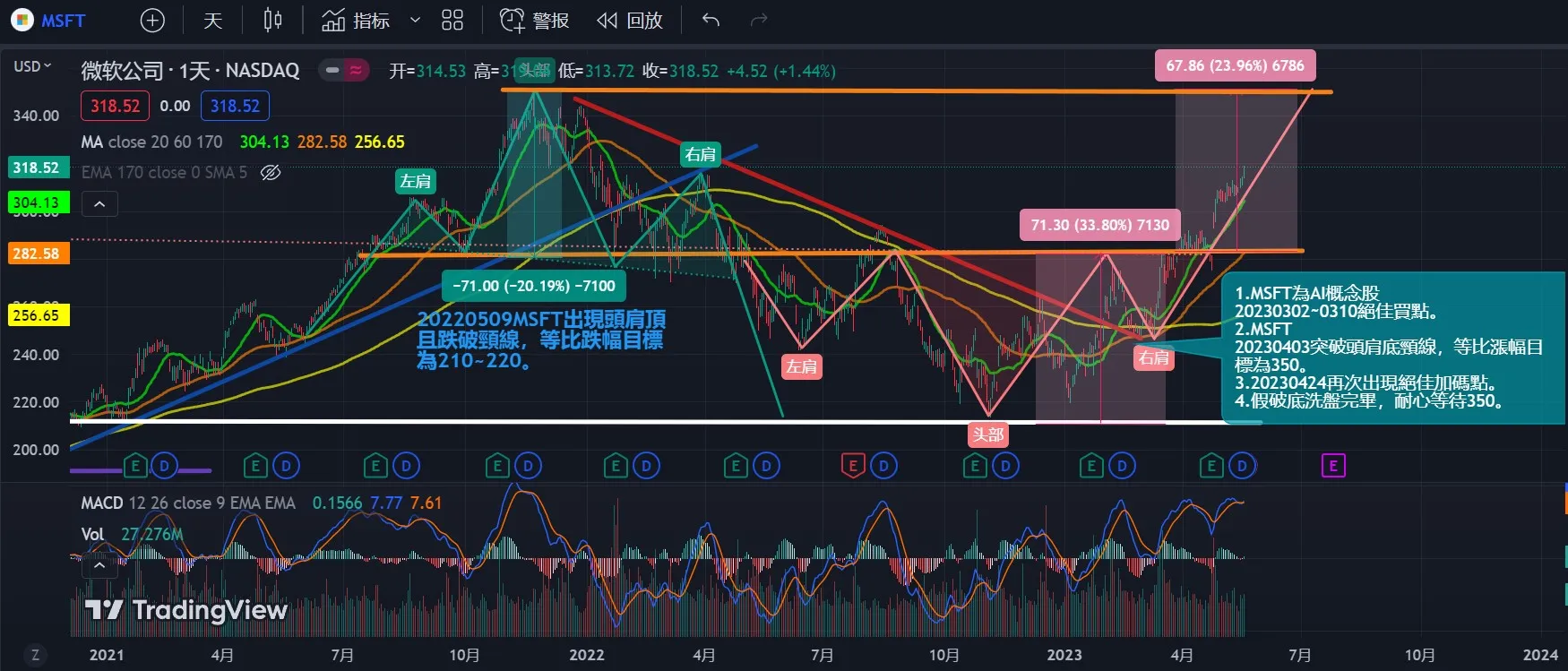
Task: Select the teal 1.MSFT為AI概念股 callout note
Action: (x=1392, y=347)
